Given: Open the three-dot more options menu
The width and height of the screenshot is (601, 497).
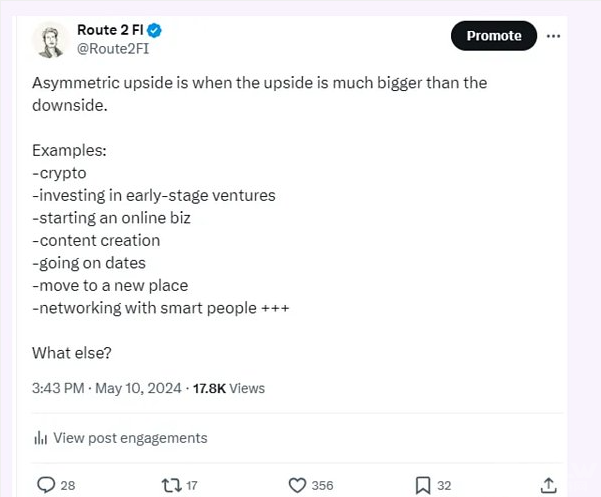Looking at the screenshot, I should click(x=553, y=36).
